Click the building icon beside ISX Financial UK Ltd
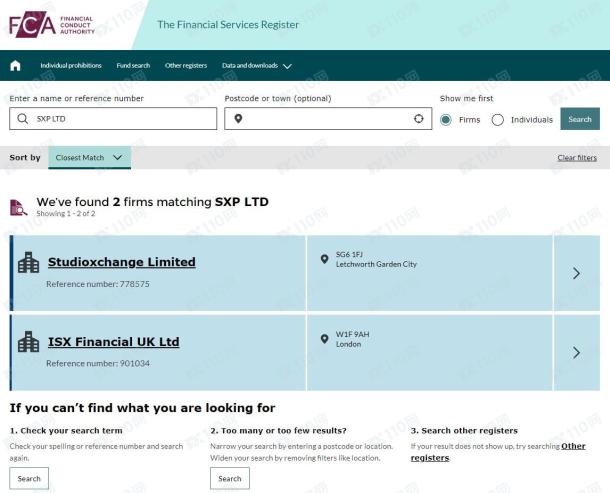610x493 pixels. (28, 342)
